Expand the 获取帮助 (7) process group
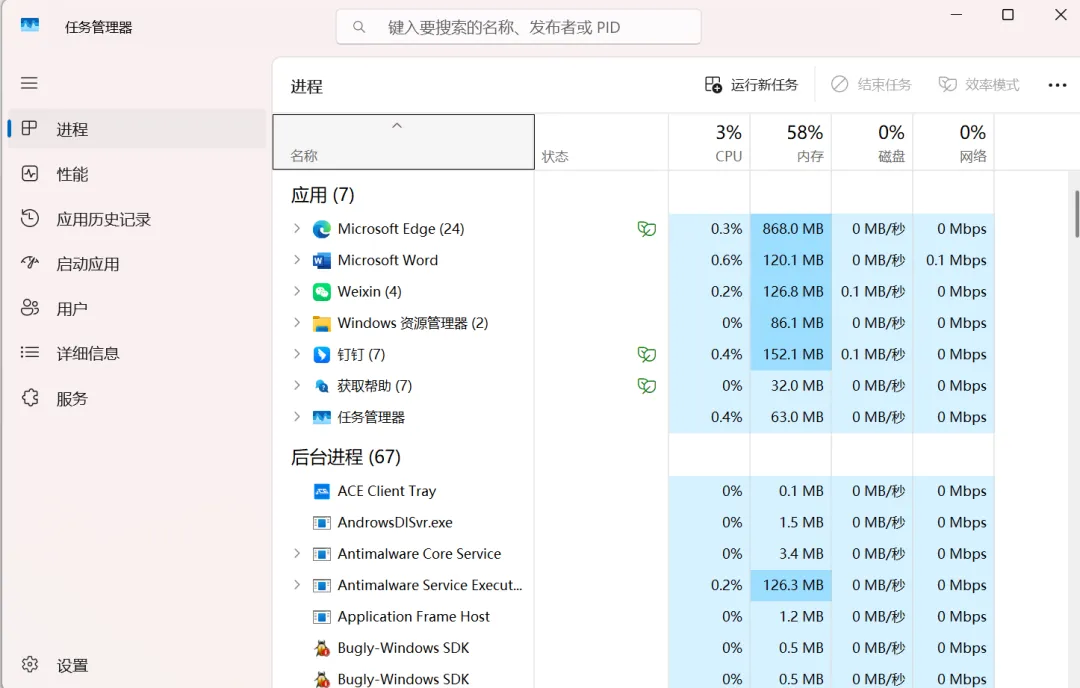This screenshot has width=1080, height=688. (x=297, y=386)
